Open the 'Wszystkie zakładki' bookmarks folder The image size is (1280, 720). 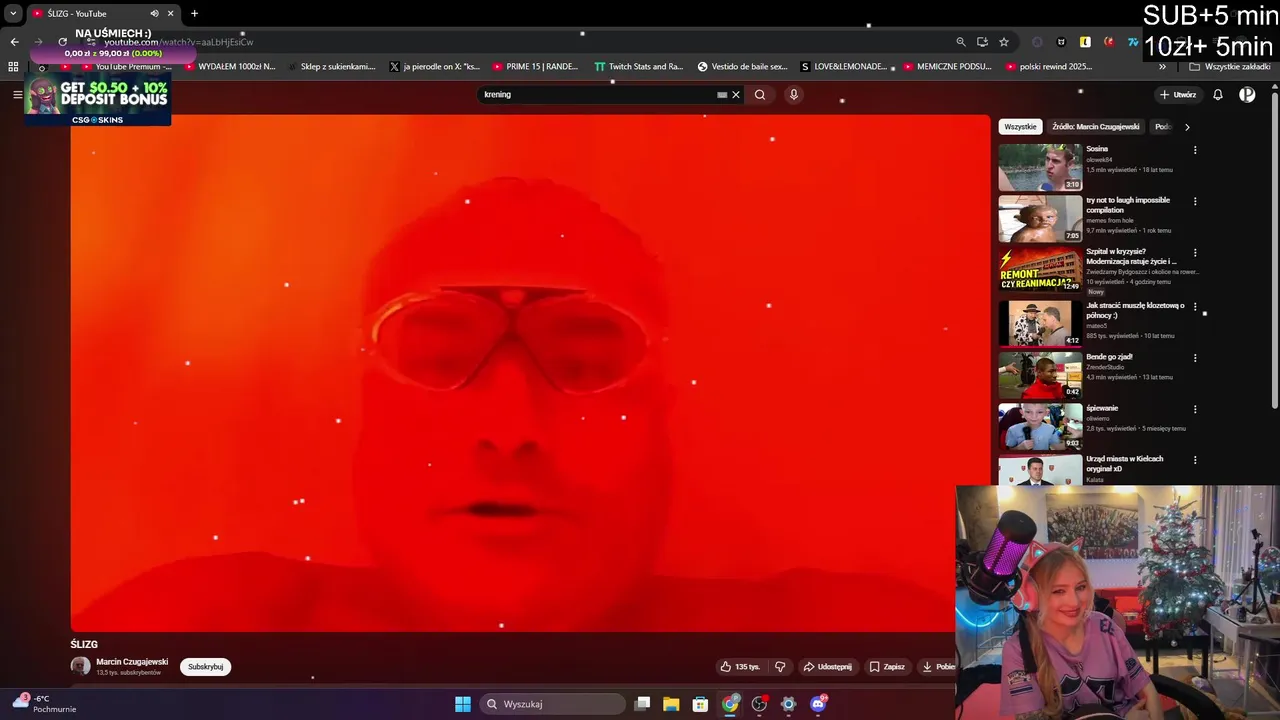coord(1230,67)
